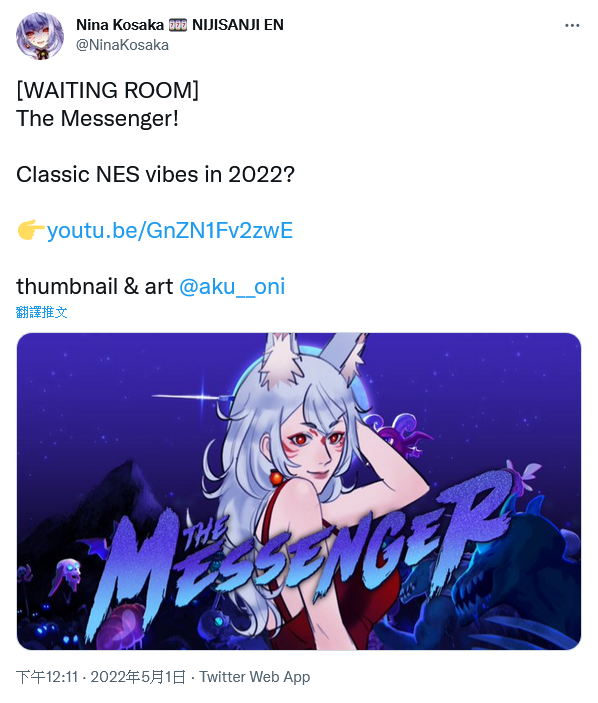598x703 pixels.
Task: Open the tweet's three-dot more options menu
Action: 572,26
